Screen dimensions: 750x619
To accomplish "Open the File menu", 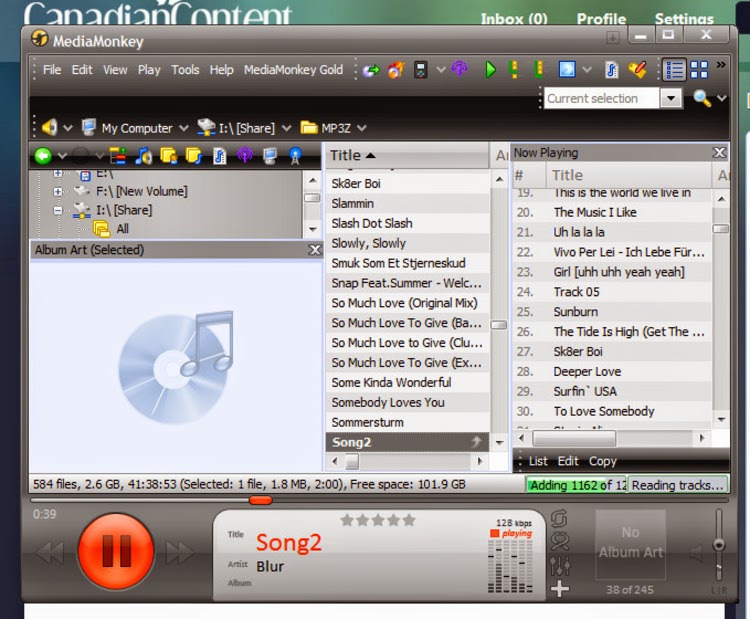I will tap(52, 70).
